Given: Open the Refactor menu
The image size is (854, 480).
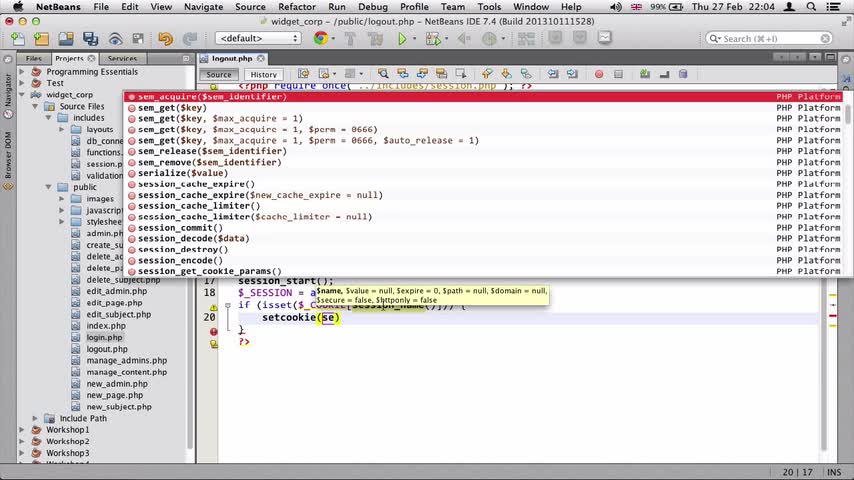Looking at the screenshot, I should click(x=297, y=7).
